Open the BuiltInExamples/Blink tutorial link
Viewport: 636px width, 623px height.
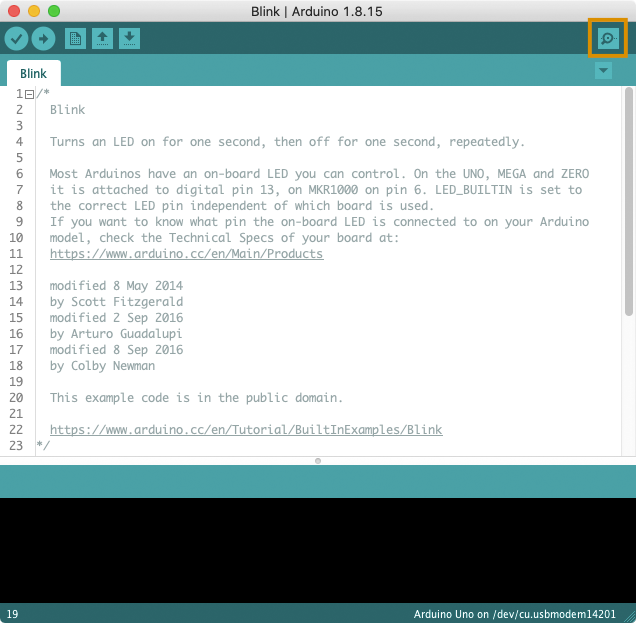click(246, 430)
